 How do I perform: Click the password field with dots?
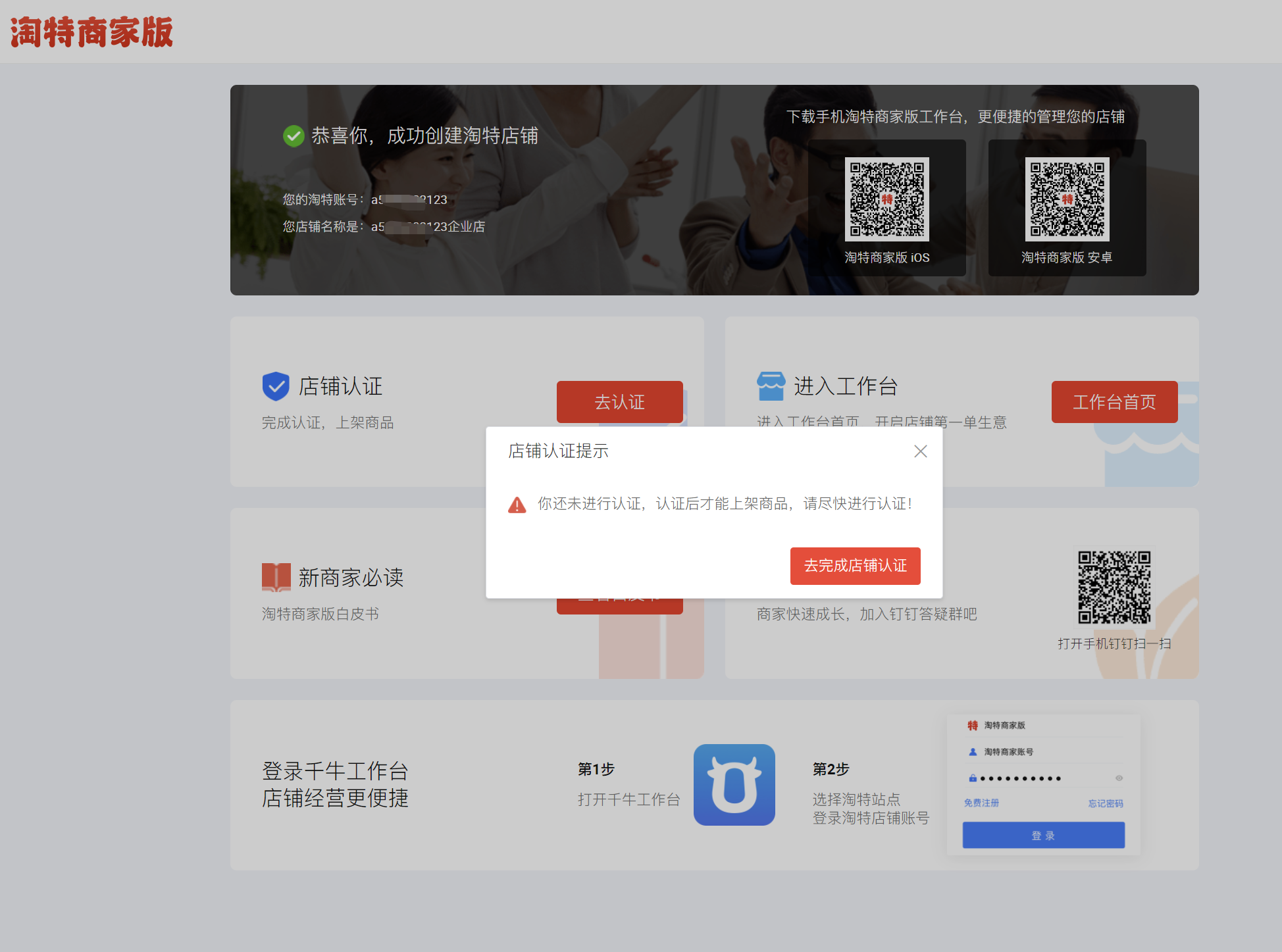point(1043,778)
